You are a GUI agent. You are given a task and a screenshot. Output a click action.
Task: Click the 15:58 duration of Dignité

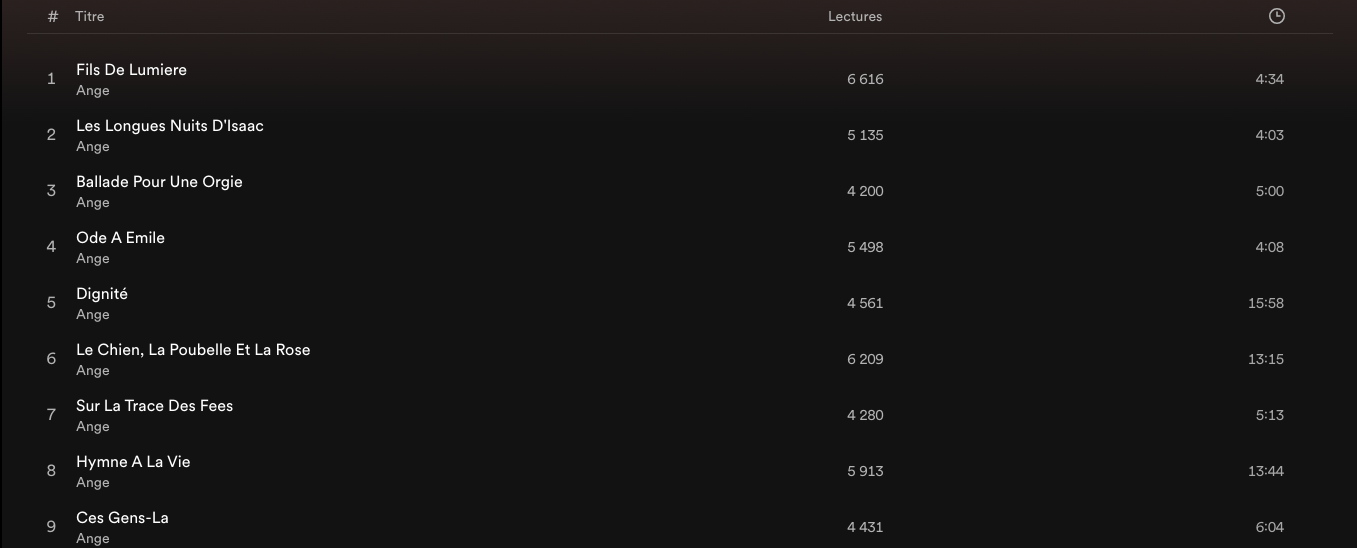[1266, 303]
